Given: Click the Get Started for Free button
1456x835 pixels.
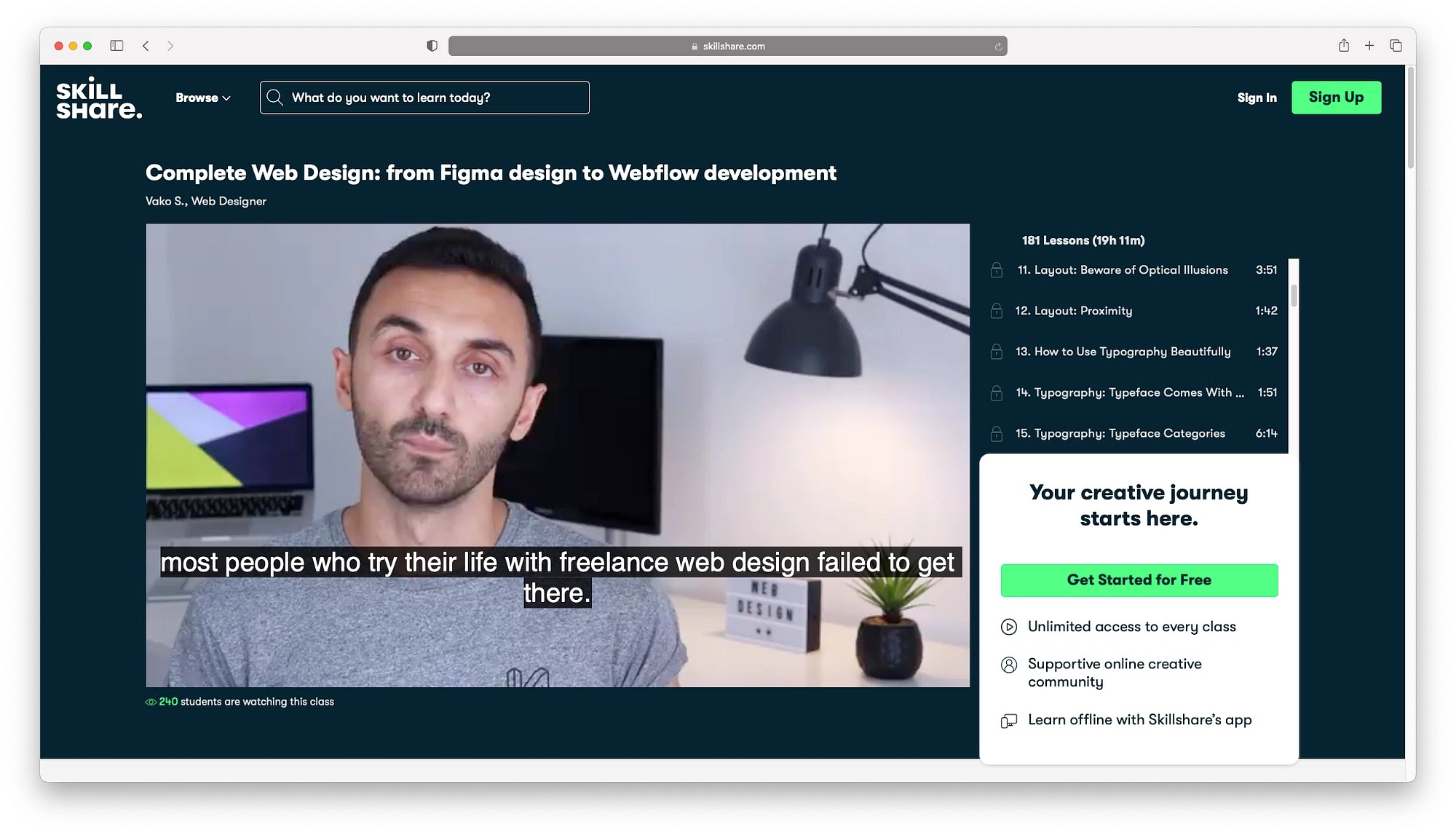Looking at the screenshot, I should pyautogui.click(x=1139, y=579).
